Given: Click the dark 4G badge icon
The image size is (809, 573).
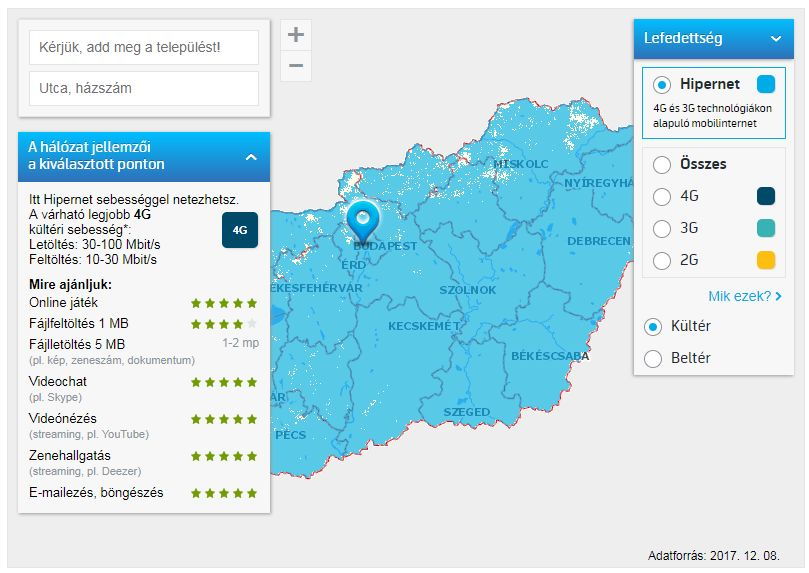Looking at the screenshot, I should click(x=240, y=230).
